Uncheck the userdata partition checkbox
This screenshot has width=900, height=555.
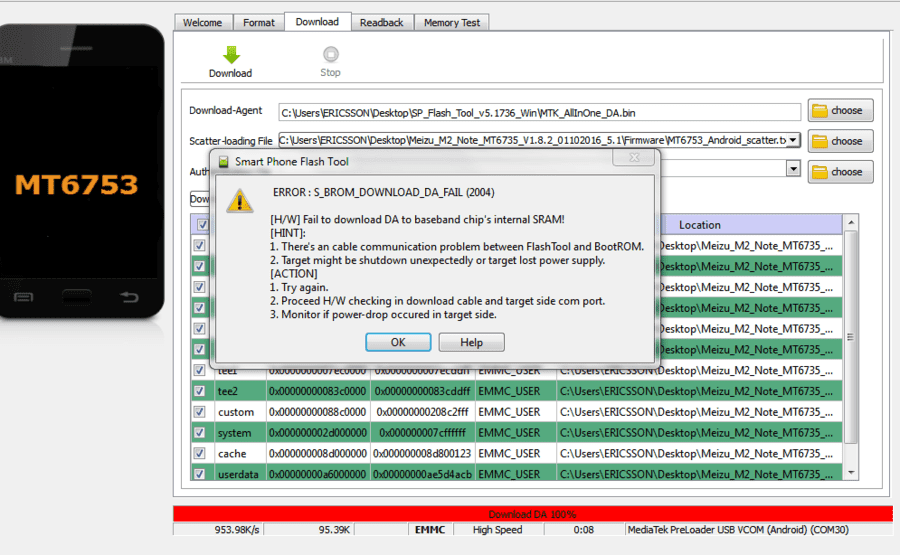[199, 474]
